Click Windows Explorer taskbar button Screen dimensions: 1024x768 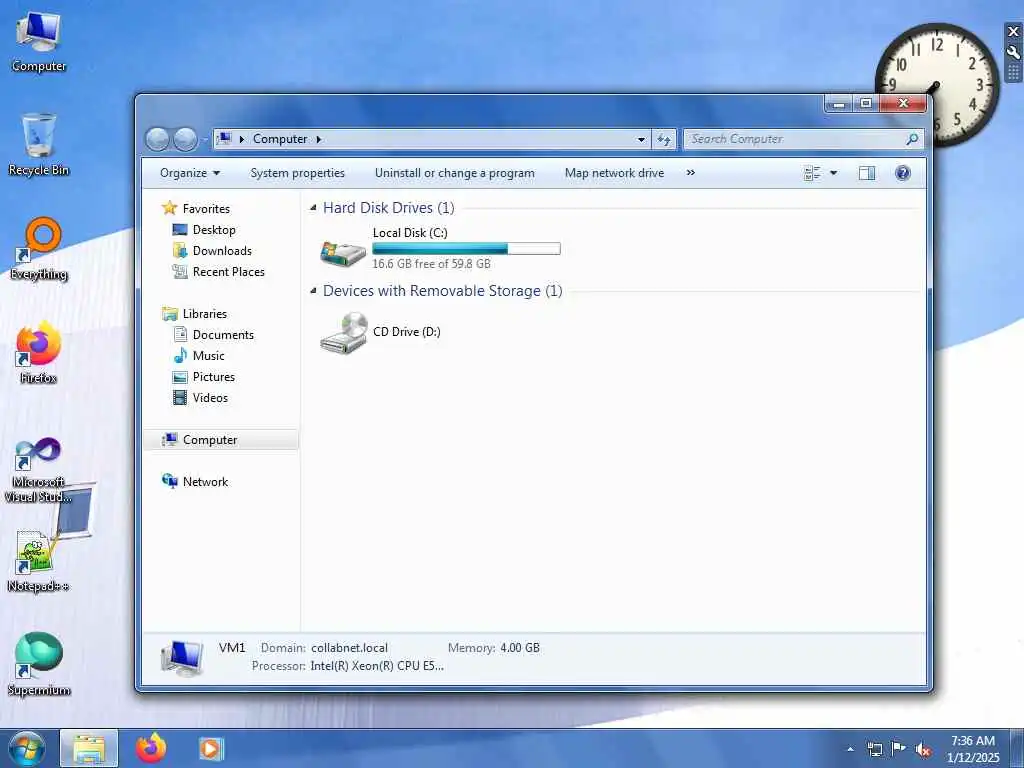pyautogui.click(x=89, y=748)
